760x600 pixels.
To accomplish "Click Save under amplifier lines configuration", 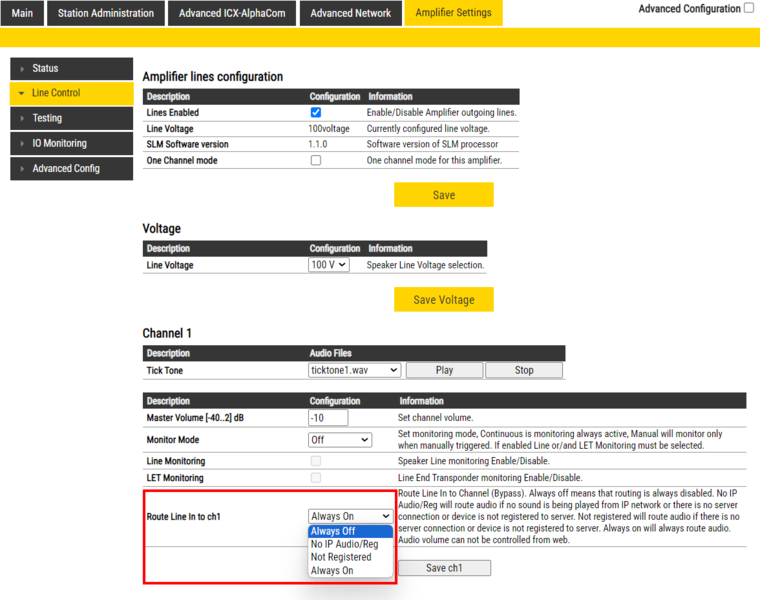I will pos(443,195).
